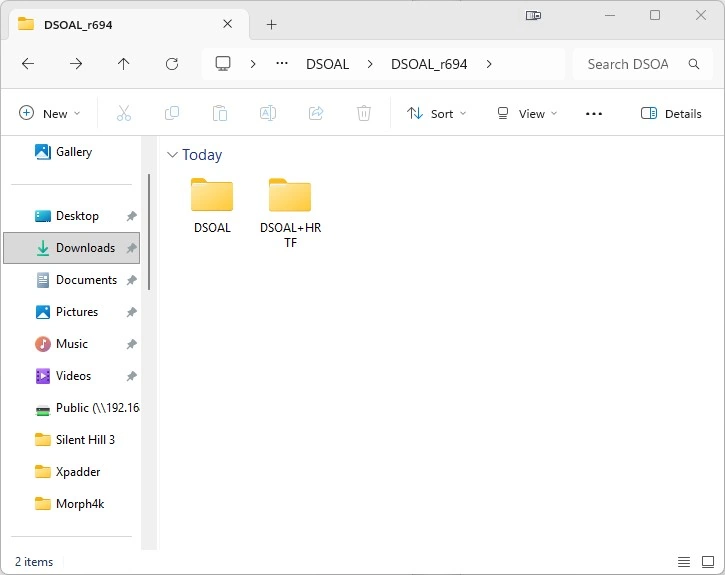Click the Cut scissors icon
This screenshot has height=575, width=725.
click(124, 113)
